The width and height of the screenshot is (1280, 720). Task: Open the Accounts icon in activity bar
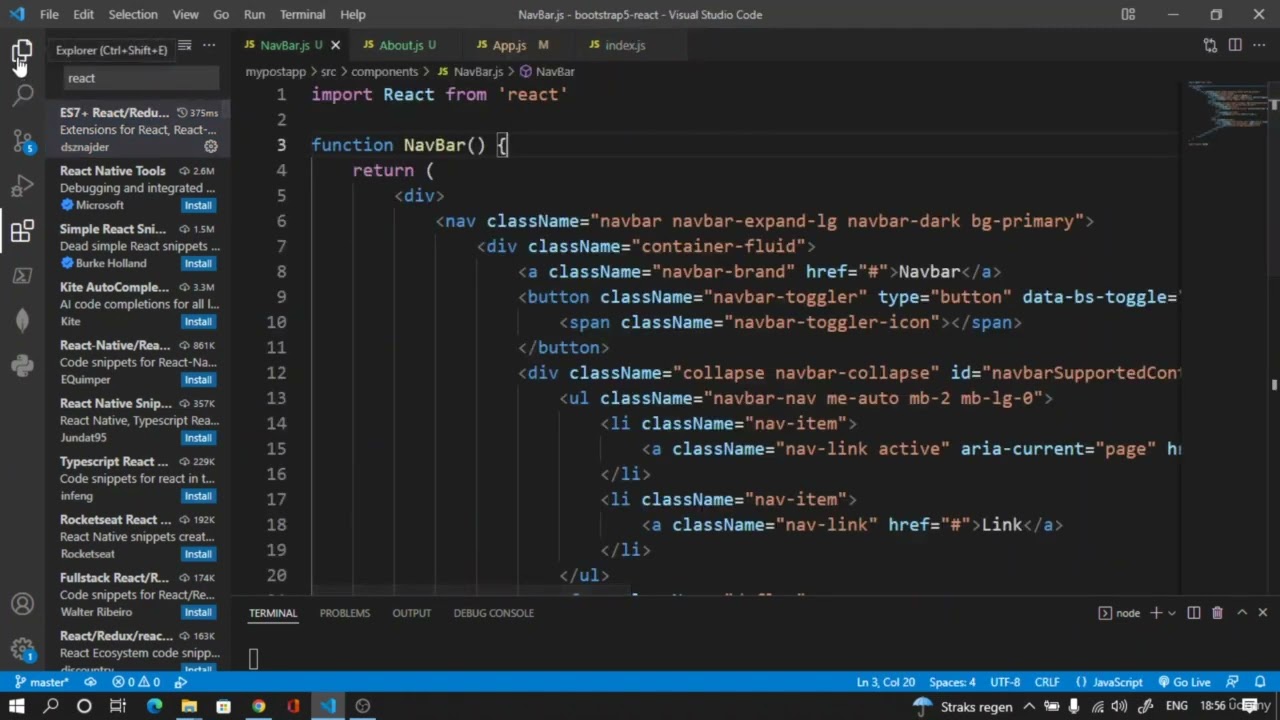(x=22, y=604)
